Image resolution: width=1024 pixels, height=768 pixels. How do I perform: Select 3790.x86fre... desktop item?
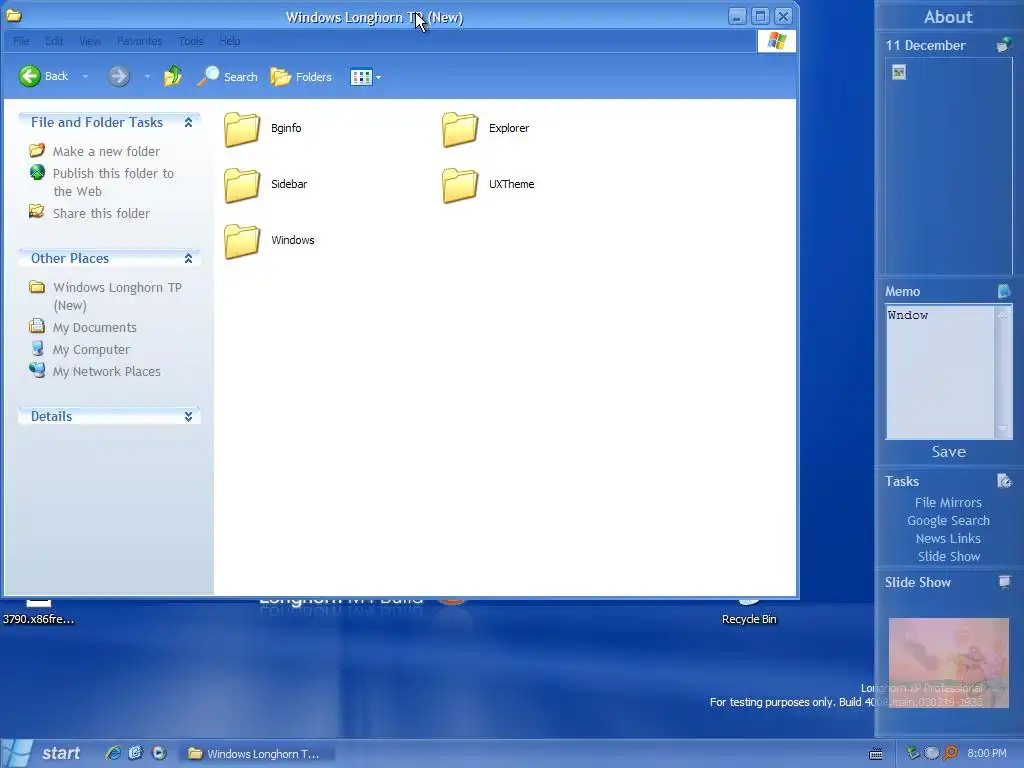click(38, 613)
